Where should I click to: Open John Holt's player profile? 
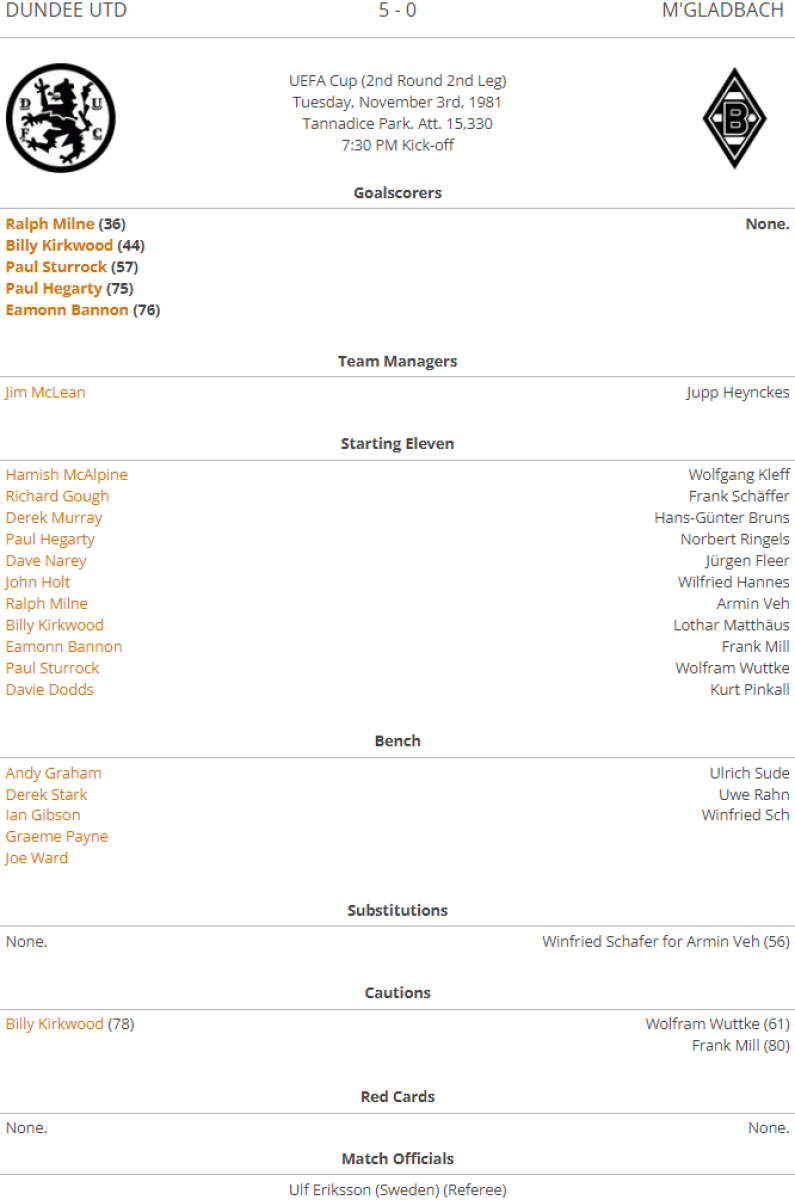pos(38,582)
